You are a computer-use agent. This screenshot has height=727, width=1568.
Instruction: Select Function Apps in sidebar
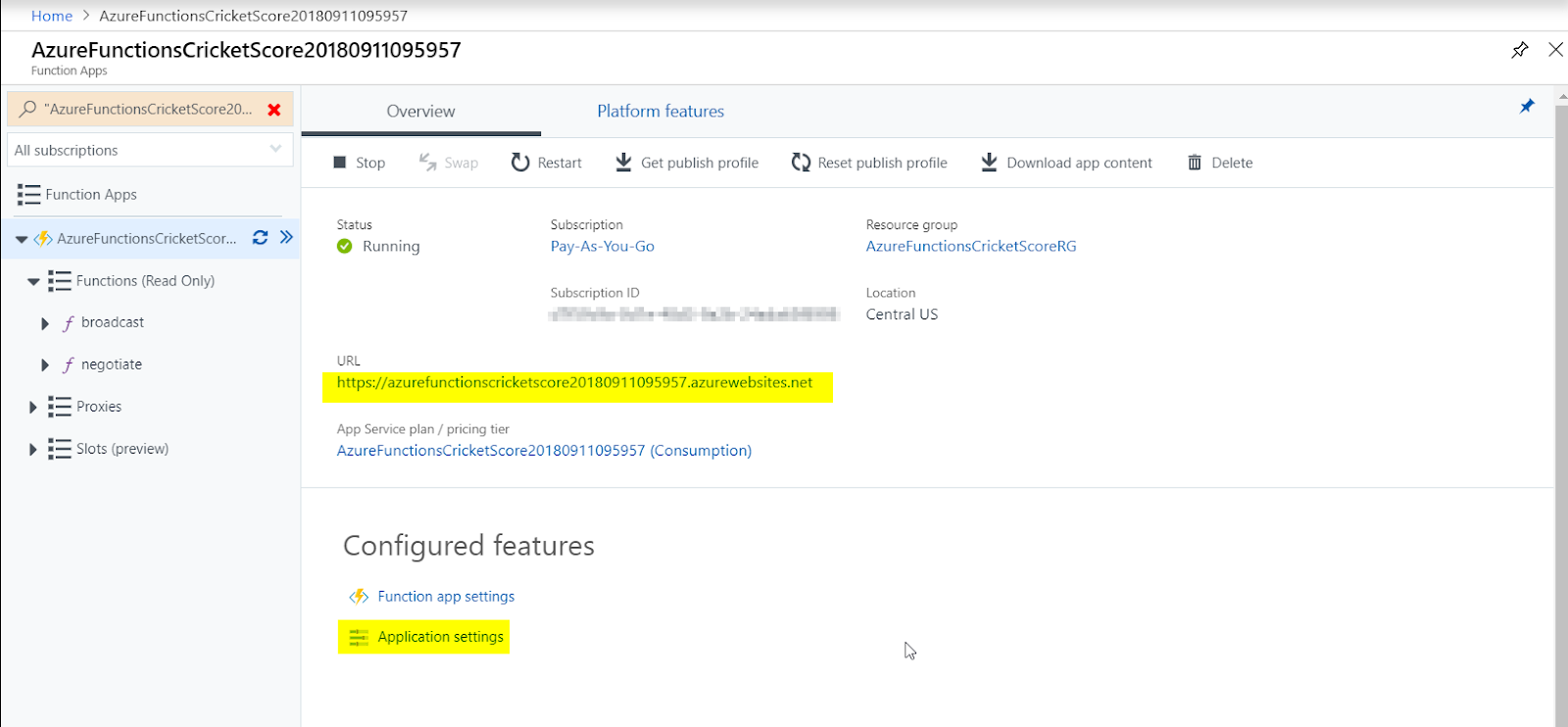tap(91, 195)
